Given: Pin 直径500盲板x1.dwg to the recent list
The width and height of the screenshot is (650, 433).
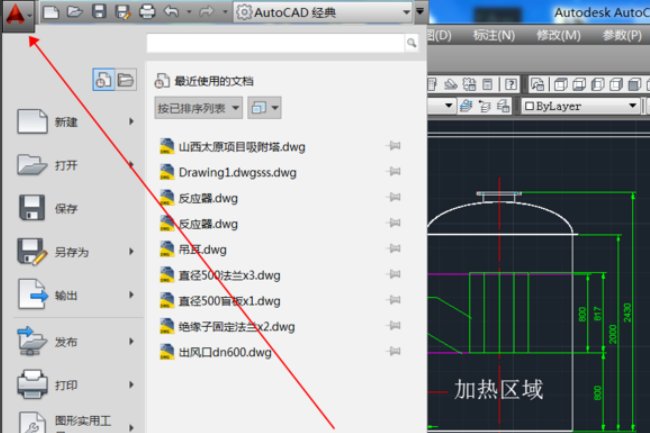Looking at the screenshot, I should tap(393, 300).
